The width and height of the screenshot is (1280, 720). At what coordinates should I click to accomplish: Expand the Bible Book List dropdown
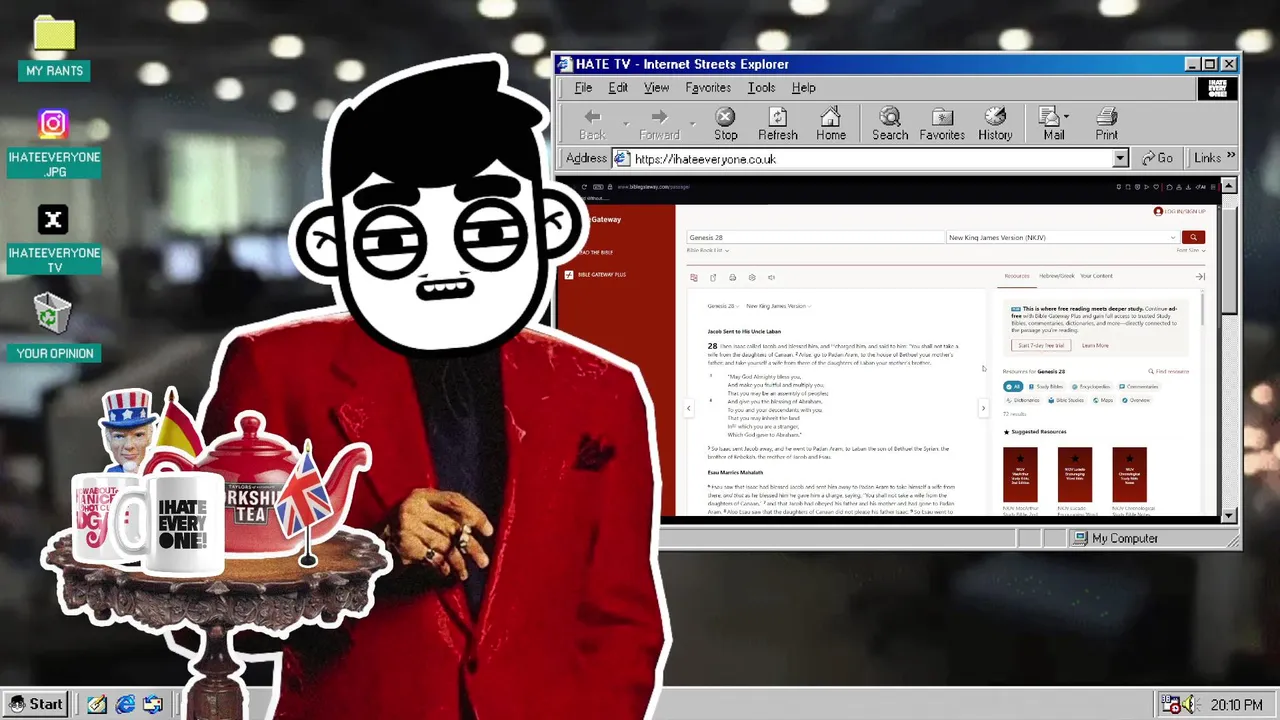(707, 250)
